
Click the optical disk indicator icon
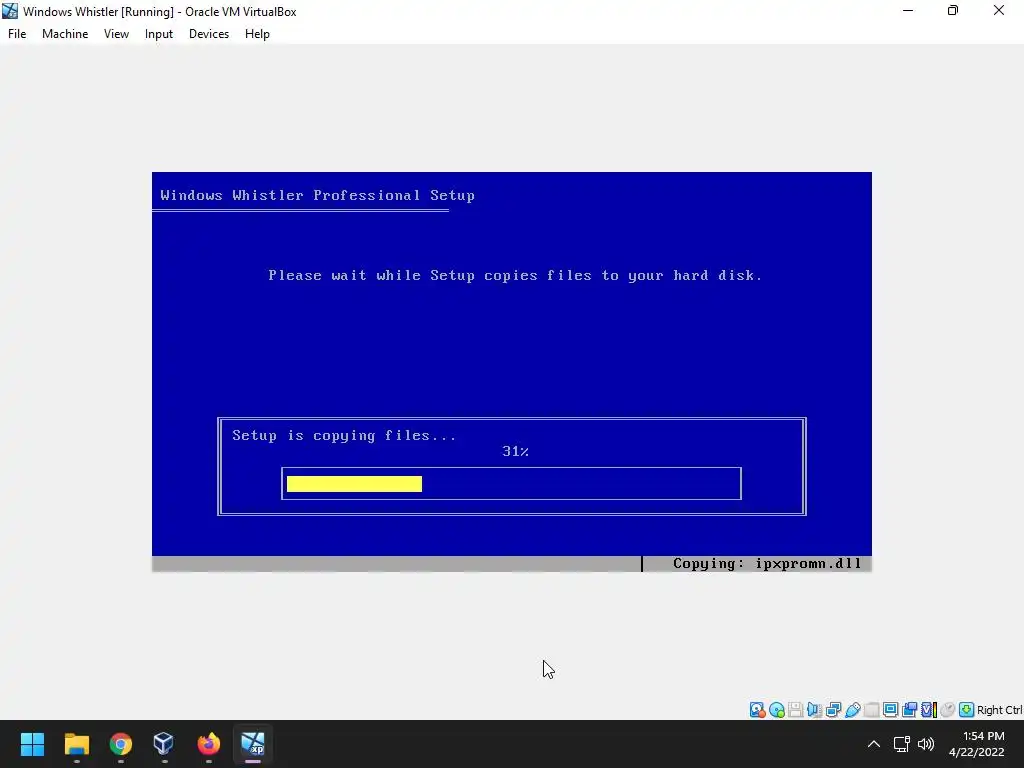click(776, 710)
